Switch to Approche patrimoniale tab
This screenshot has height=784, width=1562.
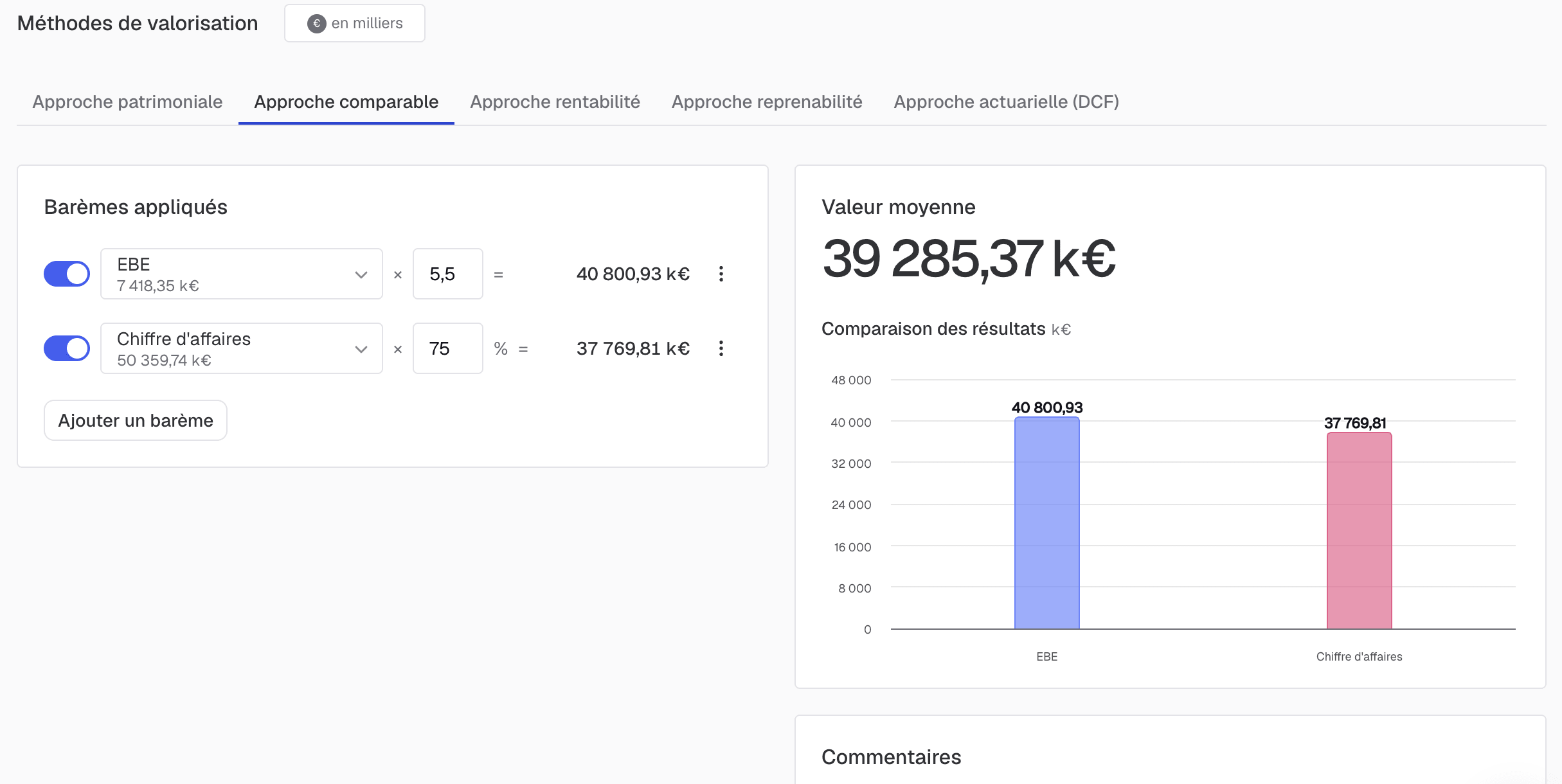pyautogui.click(x=127, y=102)
